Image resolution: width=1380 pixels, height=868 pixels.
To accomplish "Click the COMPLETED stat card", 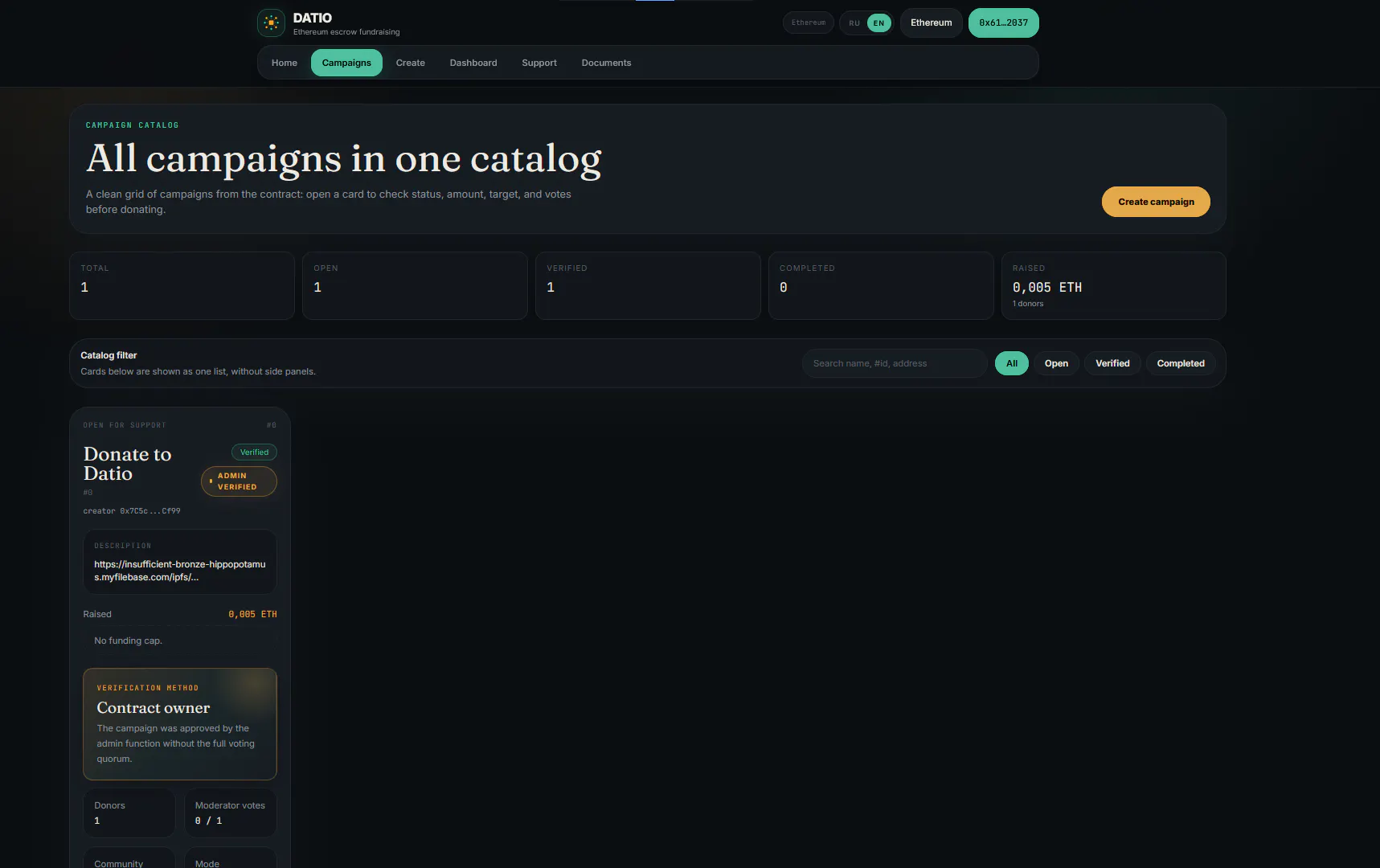I will (881, 285).
